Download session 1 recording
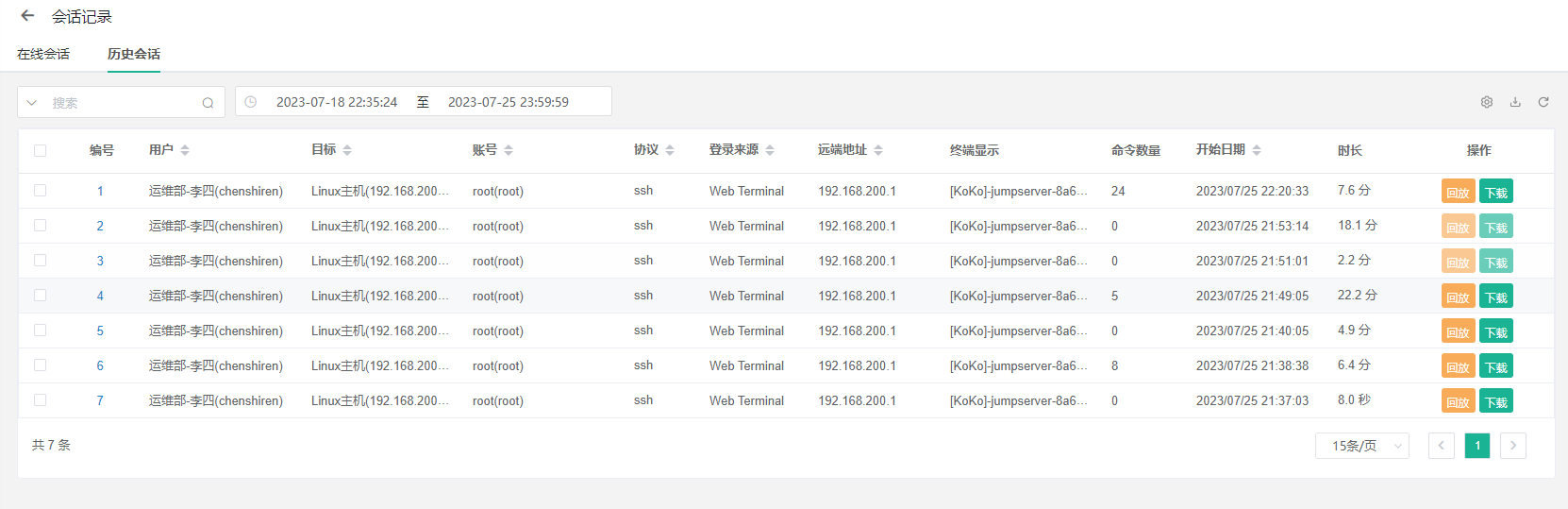Screen dimensions: 1568x509 [x=1496, y=192]
